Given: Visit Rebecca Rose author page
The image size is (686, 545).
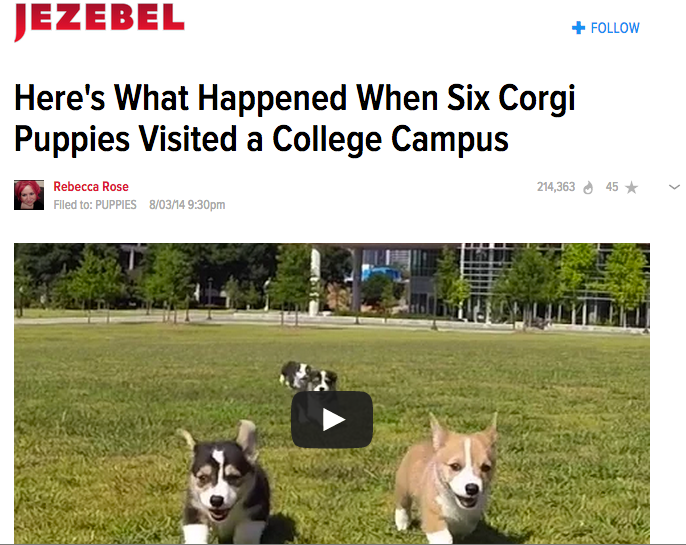Looking at the screenshot, I should click(x=91, y=187).
